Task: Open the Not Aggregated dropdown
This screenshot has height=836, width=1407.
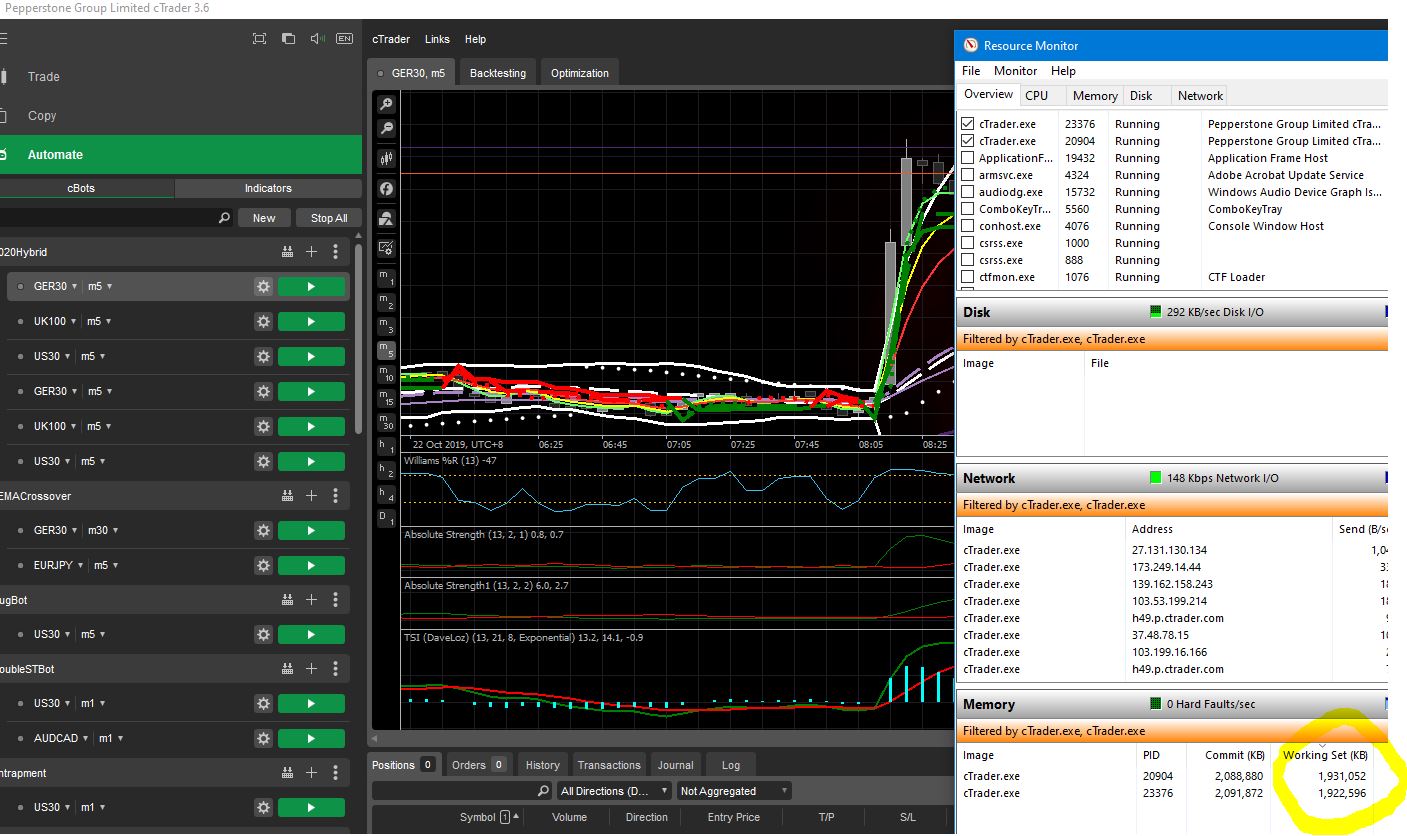Action: [x=733, y=791]
